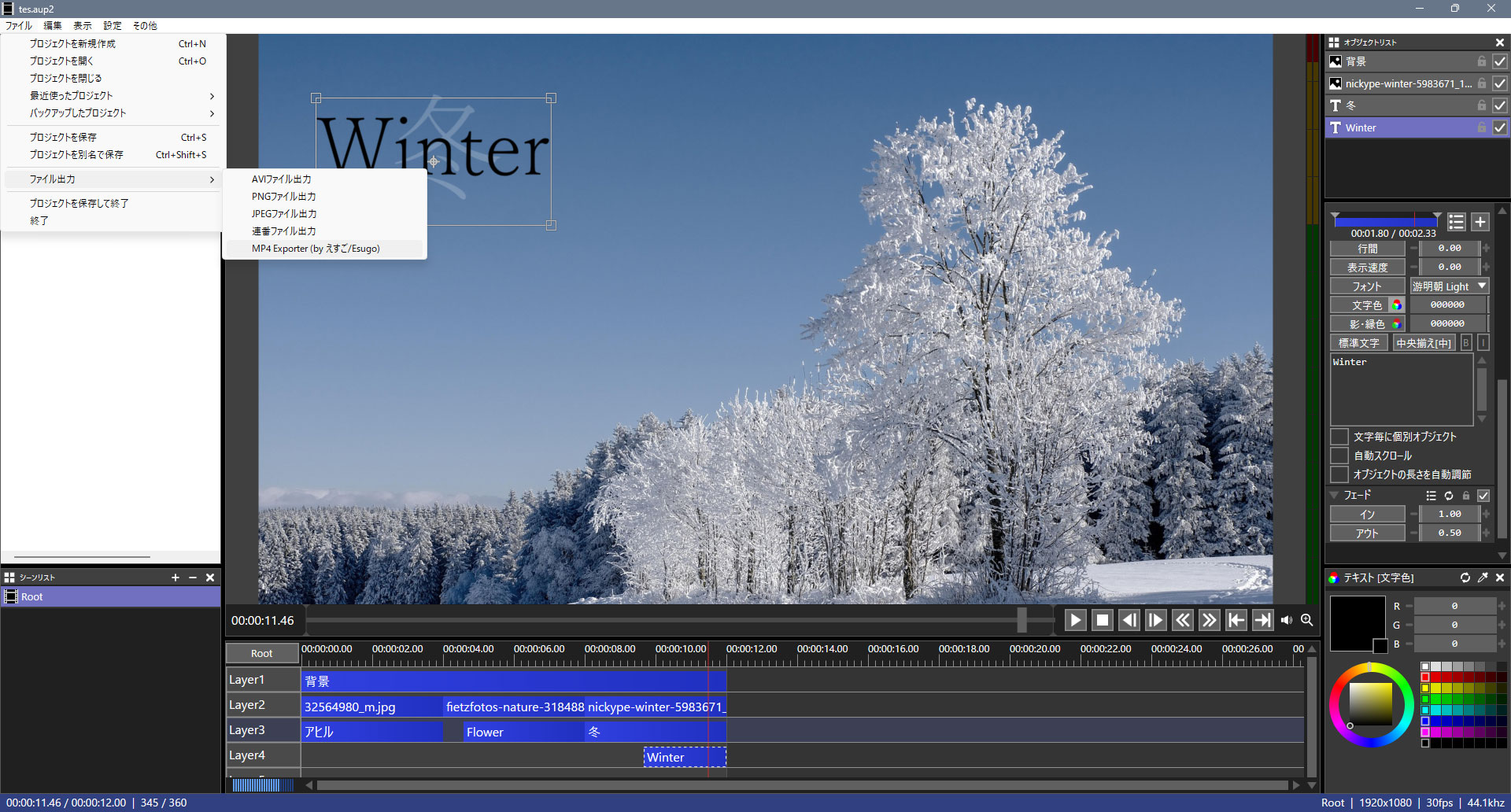1511x812 pixels.
Task: Click the 中央揃え[中] alignment button
Action: pos(1424,343)
